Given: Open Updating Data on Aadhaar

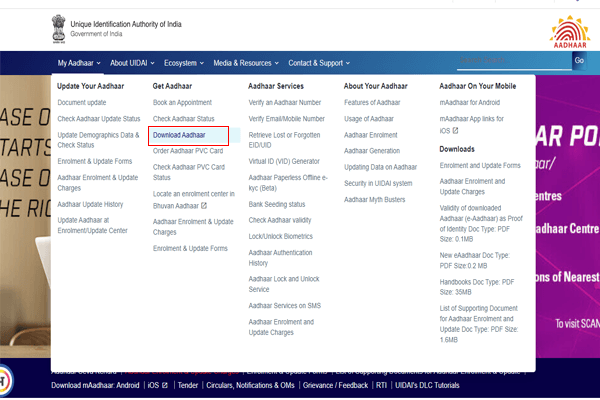Looking at the screenshot, I should 380,167.
